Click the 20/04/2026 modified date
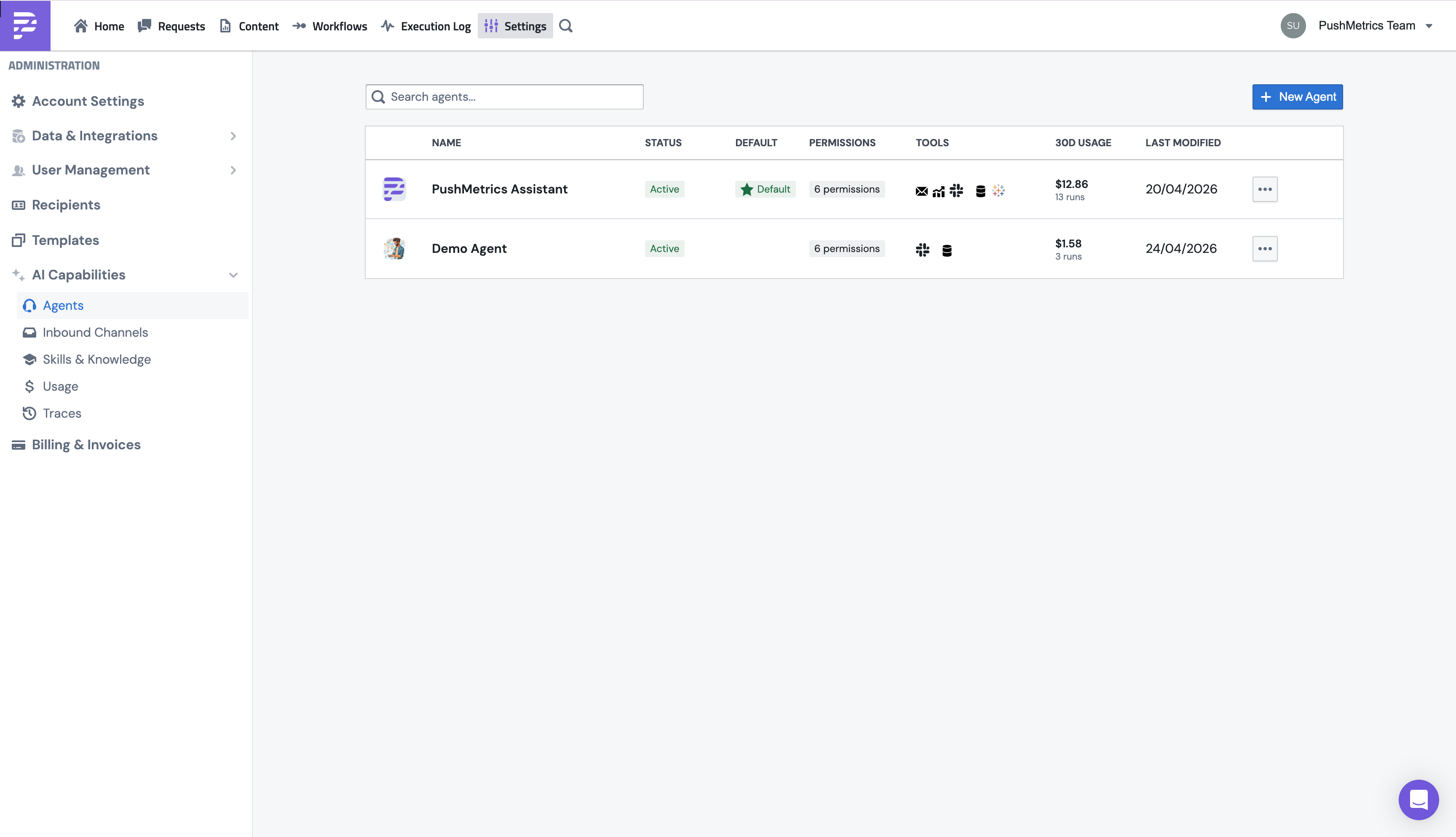This screenshot has width=1456, height=837. click(x=1181, y=189)
